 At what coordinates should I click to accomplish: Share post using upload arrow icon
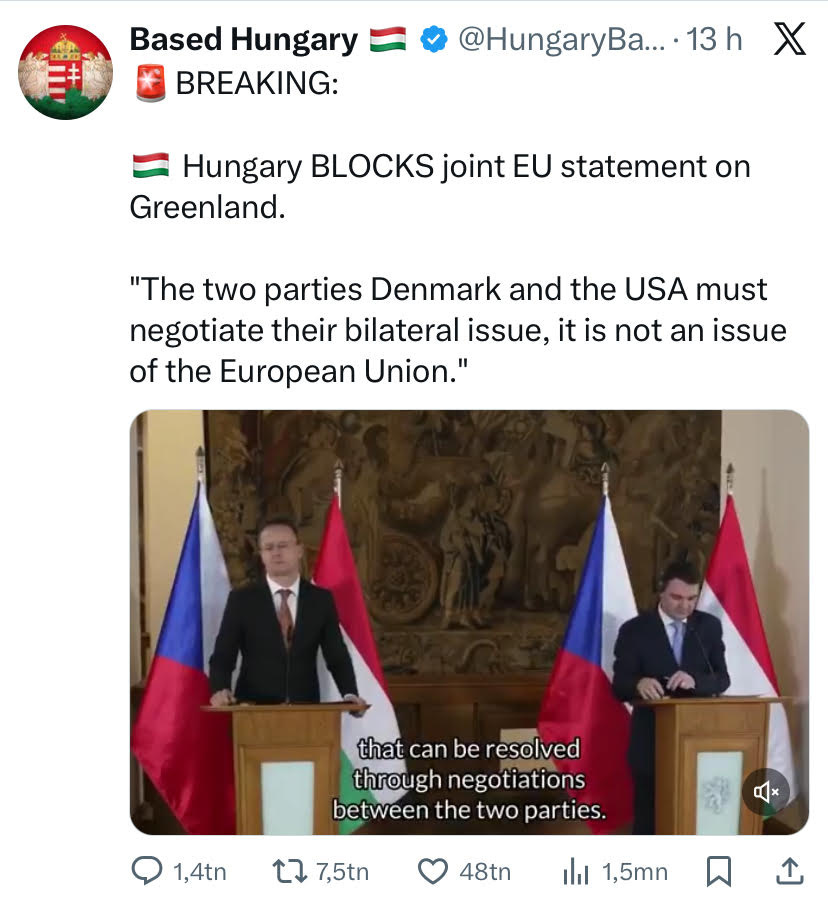(789, 871)
